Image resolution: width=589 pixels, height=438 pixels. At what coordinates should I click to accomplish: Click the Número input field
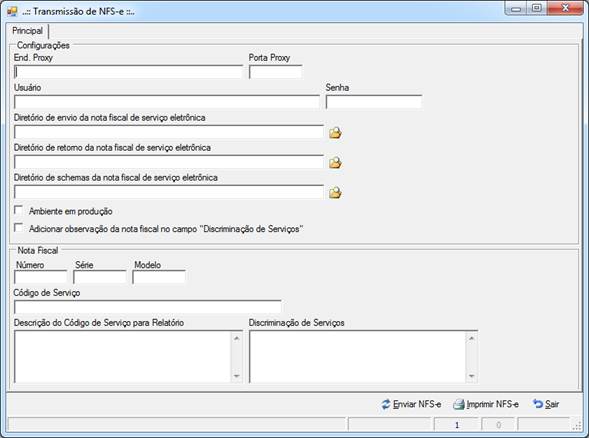click(x=40, y=277)
